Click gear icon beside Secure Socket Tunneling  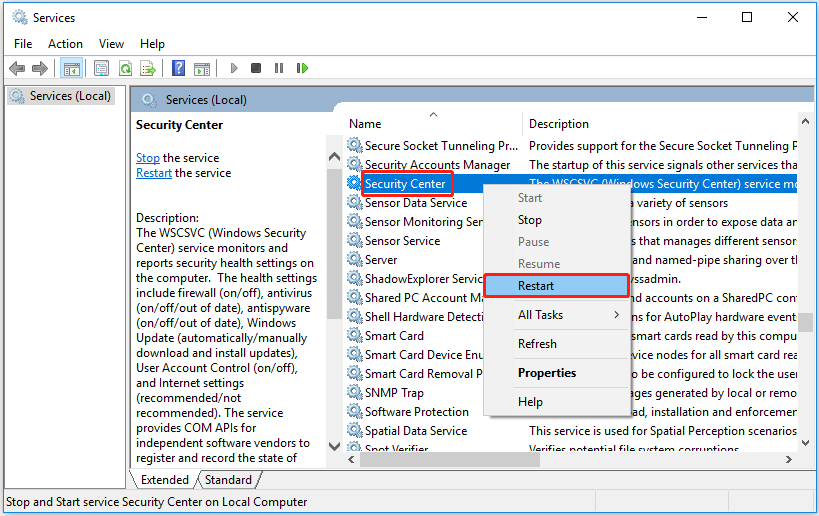[x=355, y=145]
